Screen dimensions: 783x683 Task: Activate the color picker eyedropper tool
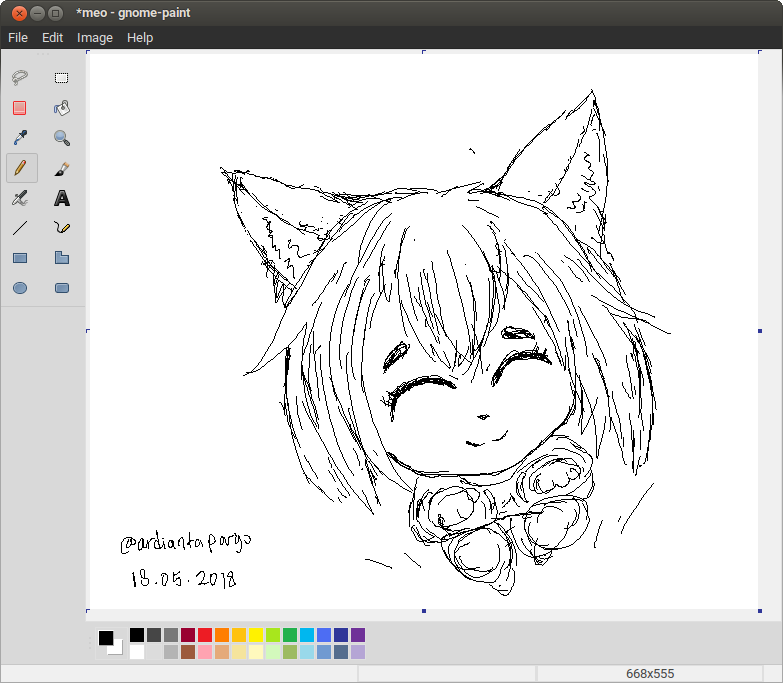coord(20,138)
